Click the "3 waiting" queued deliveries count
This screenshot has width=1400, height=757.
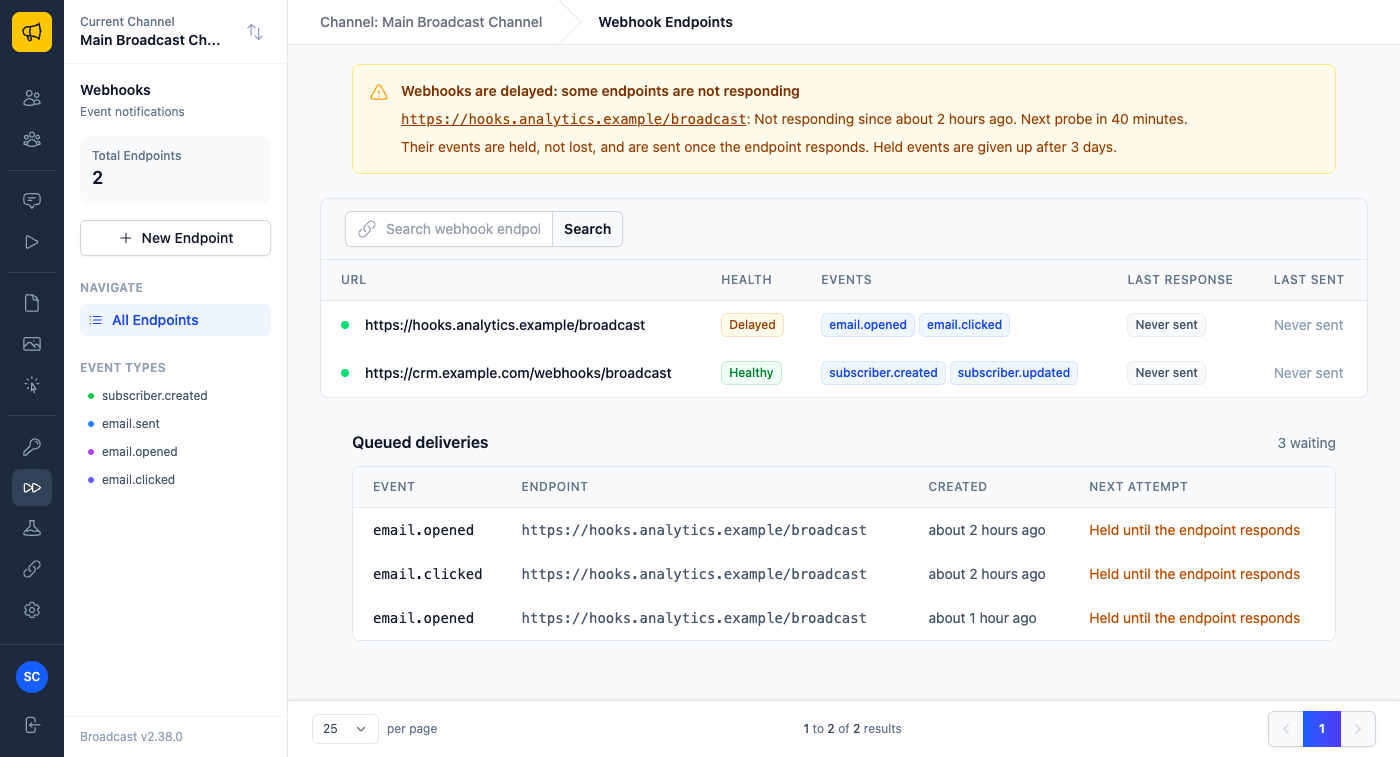(1307, 443)
